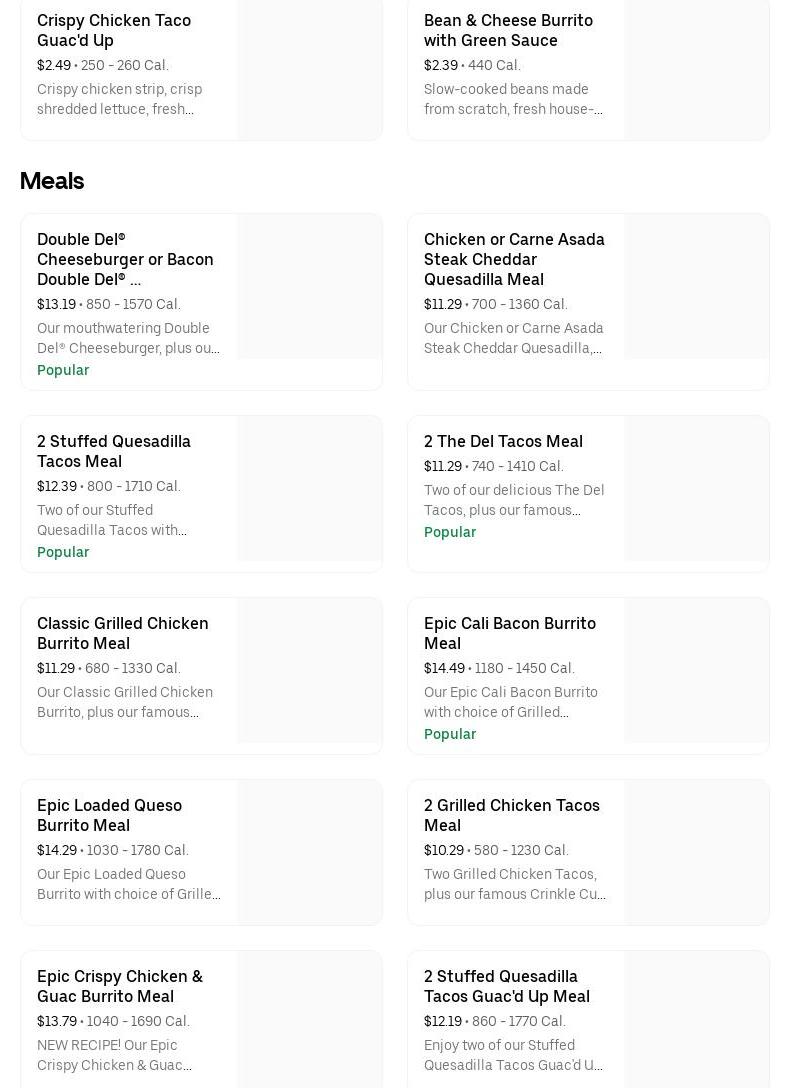
Task: Select Epic Crispy Chicken & Guac Burrito Meal
Action: (x=120, y=986)
